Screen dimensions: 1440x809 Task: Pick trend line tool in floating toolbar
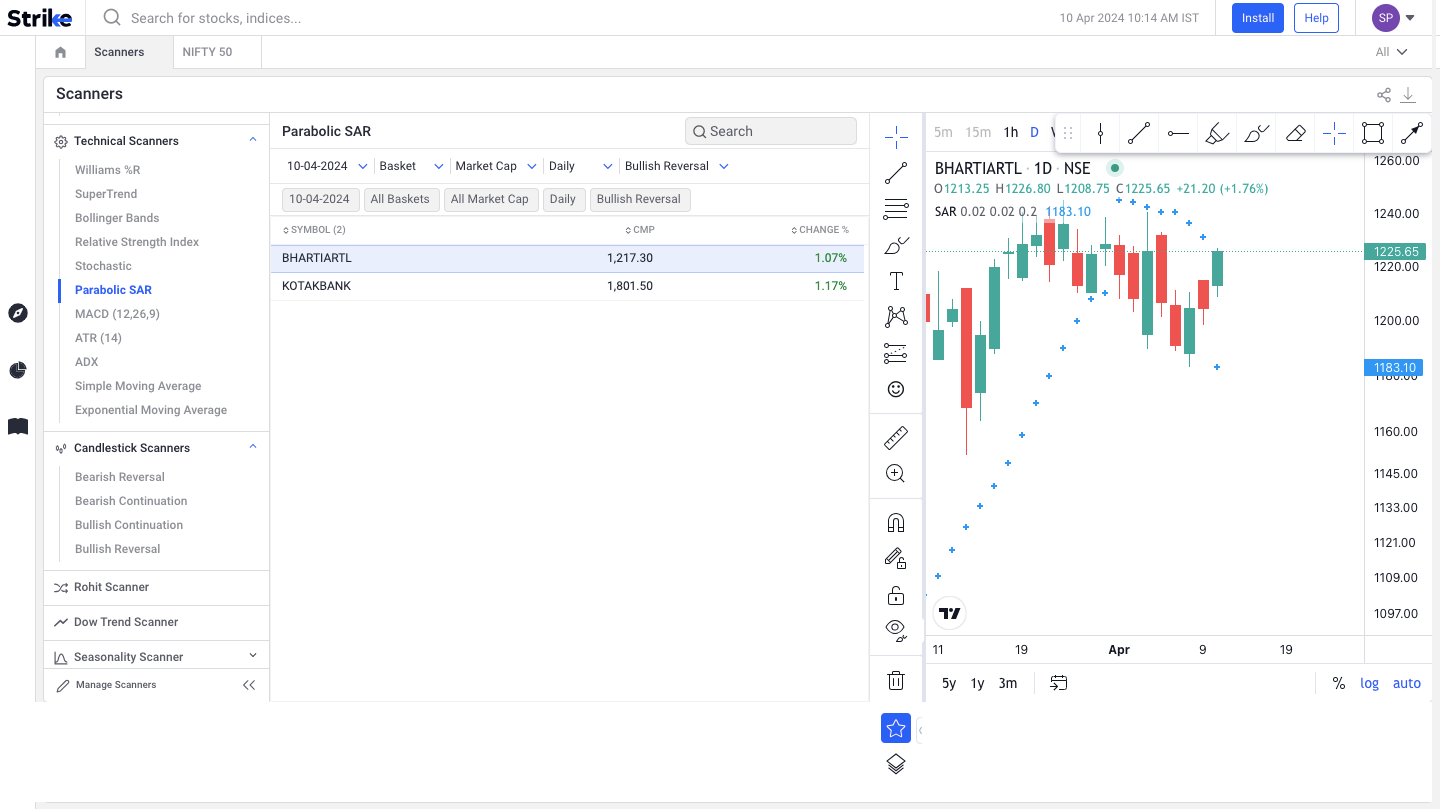[x=1139, y=133]
